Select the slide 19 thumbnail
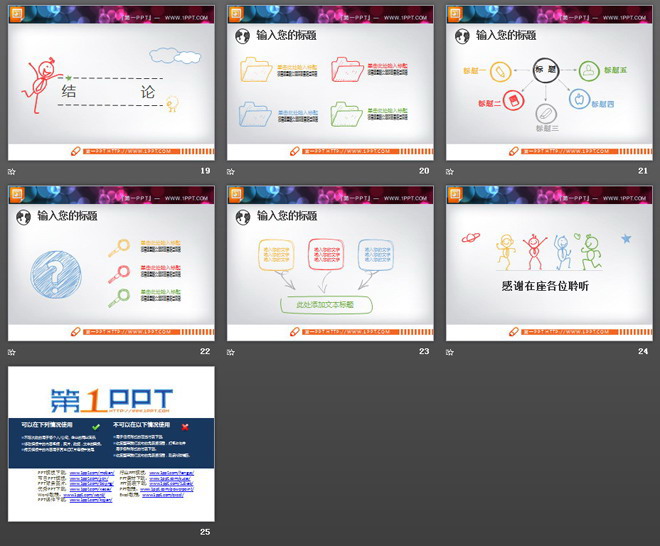Viewport: 660px width, 546px height. [x=111, y=83]
